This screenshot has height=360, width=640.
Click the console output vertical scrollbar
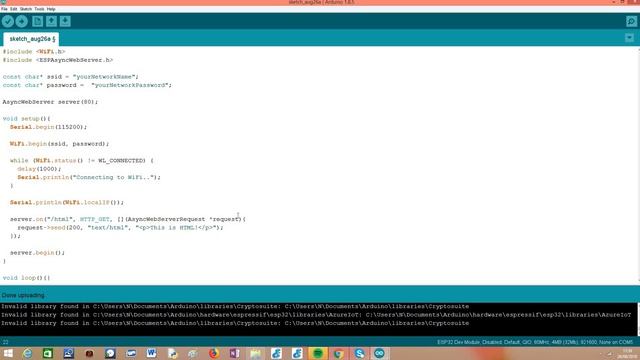(x=638, y=319)
